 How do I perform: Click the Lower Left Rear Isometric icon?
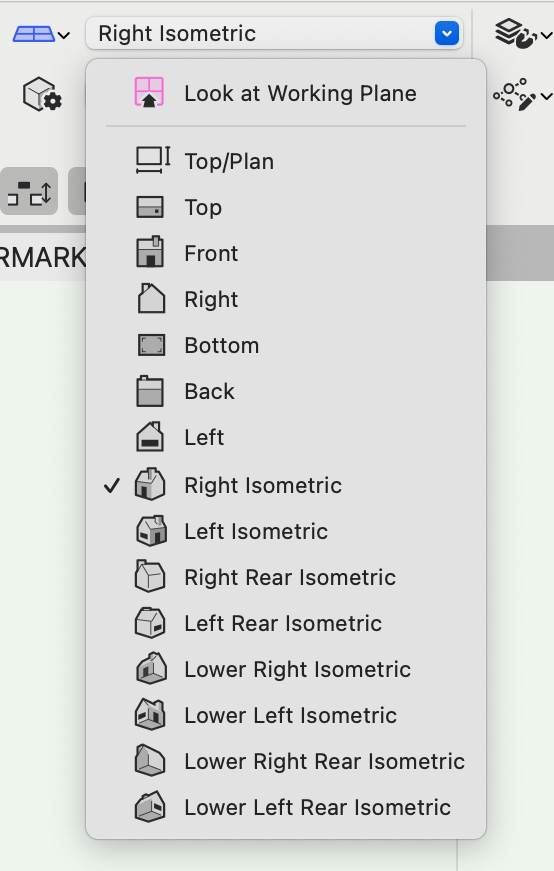coord(151,807)
